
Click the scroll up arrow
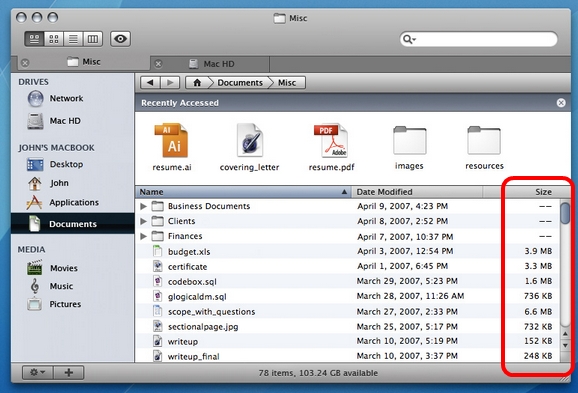(x=565, y=334)
